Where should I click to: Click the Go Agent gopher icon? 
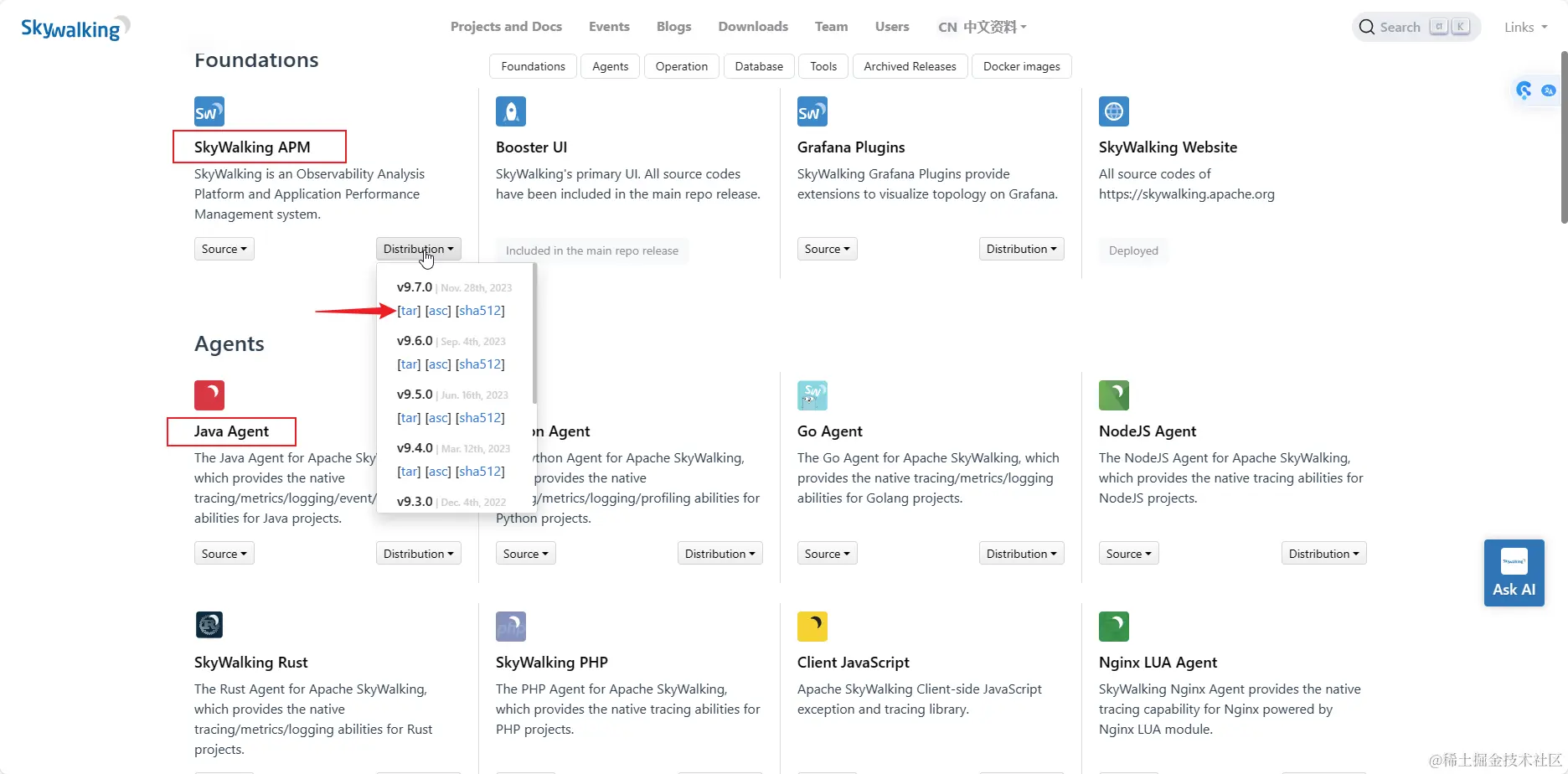point(812,395)
